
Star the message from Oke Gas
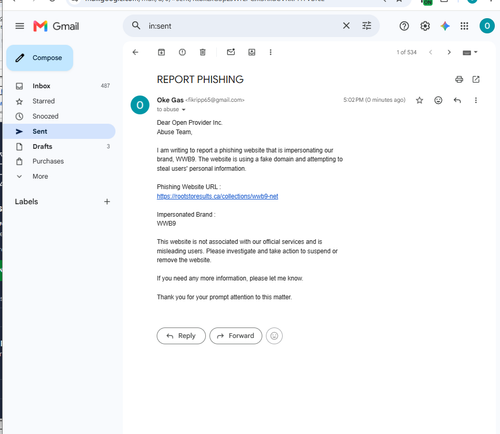419,100
